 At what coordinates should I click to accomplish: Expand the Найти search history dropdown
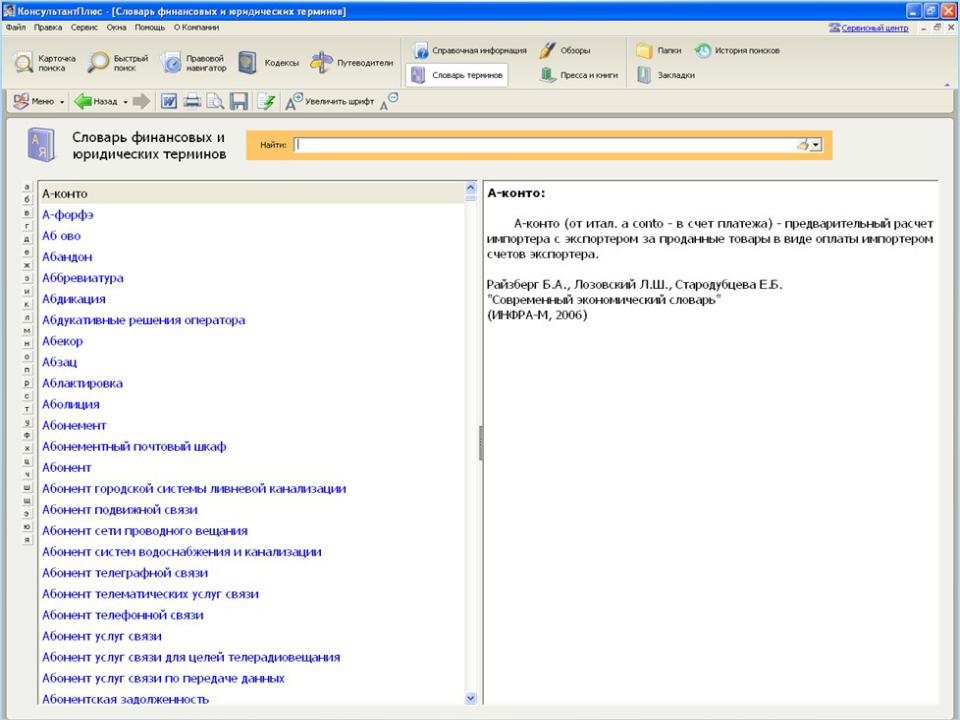[816, 145]
